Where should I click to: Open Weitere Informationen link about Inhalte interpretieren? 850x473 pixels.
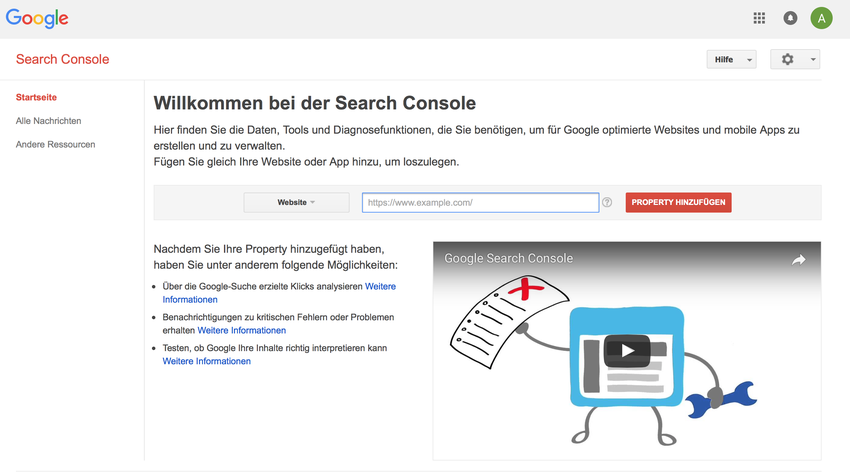tap(207, 361)
